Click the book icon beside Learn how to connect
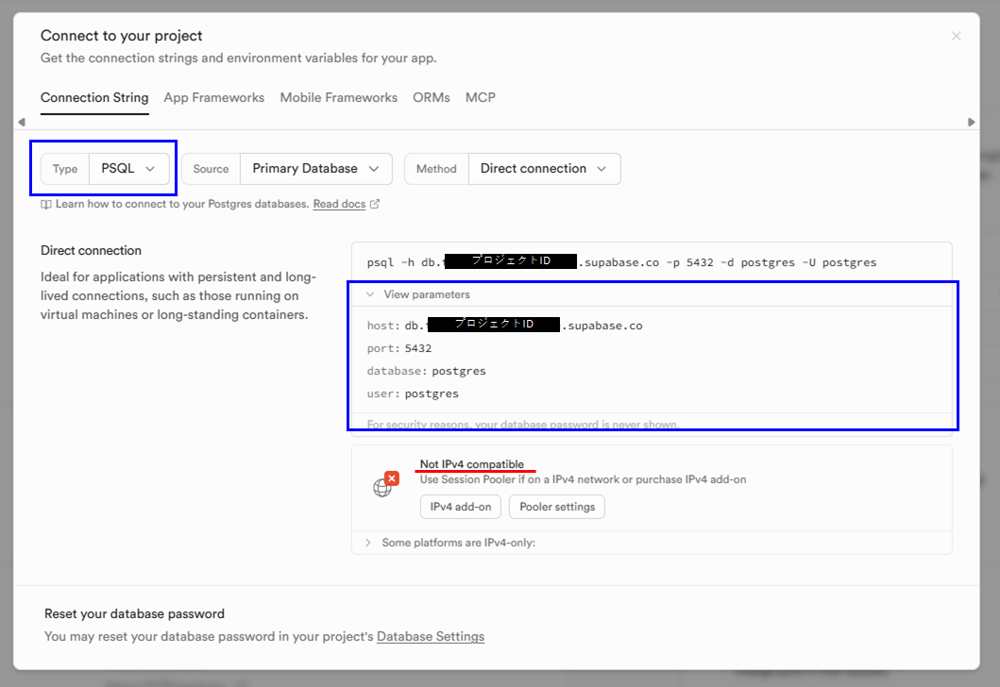Image resolution: width=1000 pixels, height=687 pixels. click(x=46, y=204)
